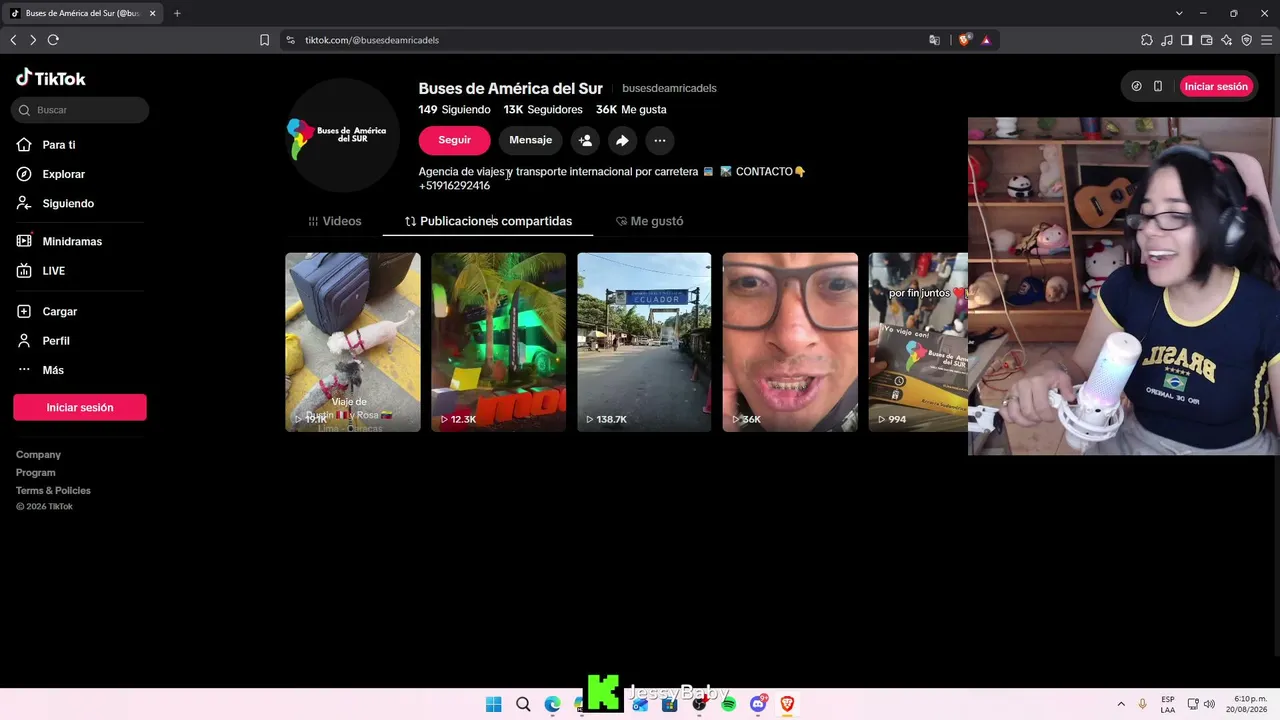Launch Spotify from the taskbar
Screen dimensions: 1280x720
click(728, 704)
